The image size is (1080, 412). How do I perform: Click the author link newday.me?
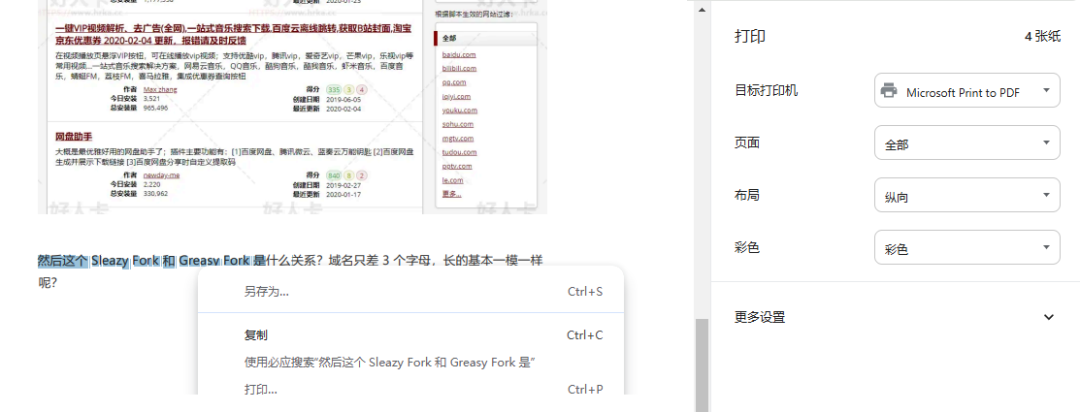161,176
